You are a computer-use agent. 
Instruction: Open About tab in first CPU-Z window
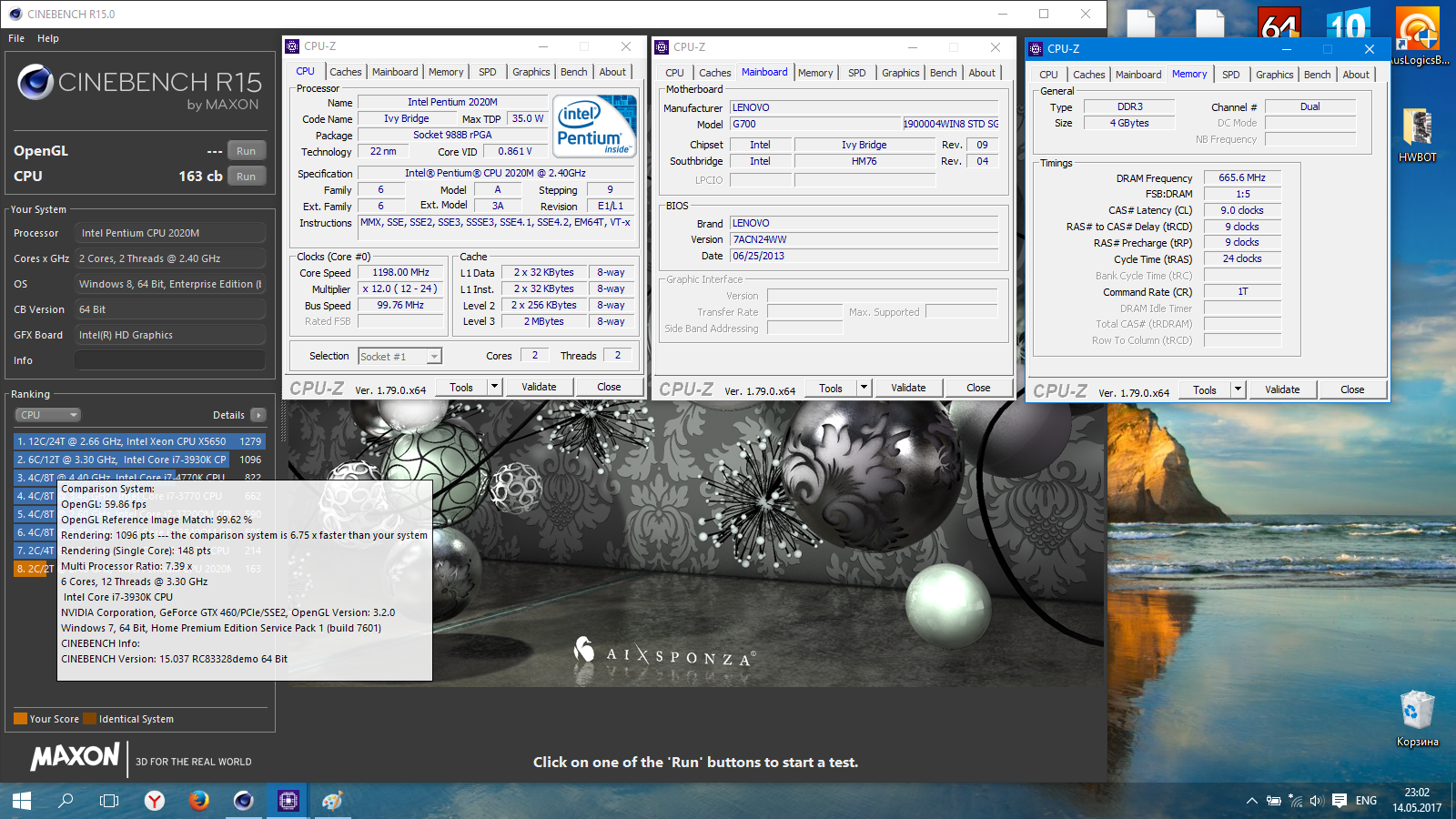point(612,72)
